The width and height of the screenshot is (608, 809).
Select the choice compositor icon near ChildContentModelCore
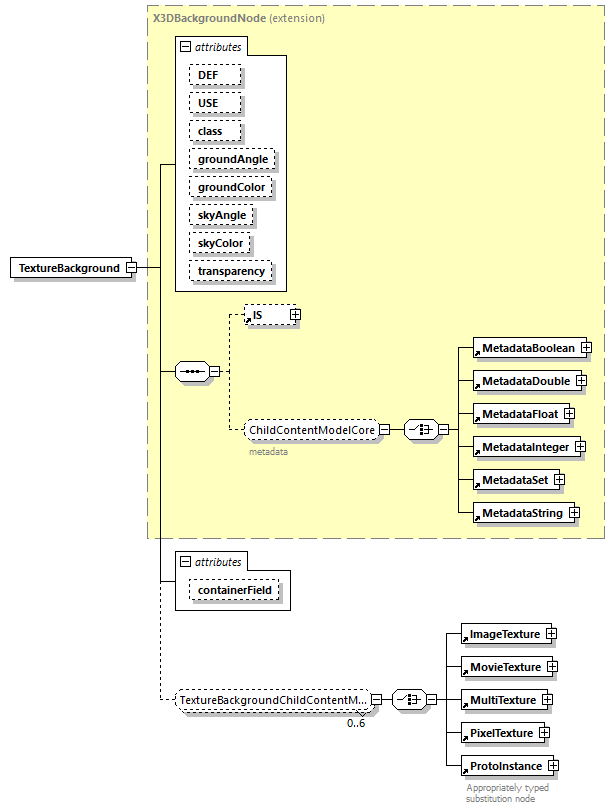coord(421,429)
